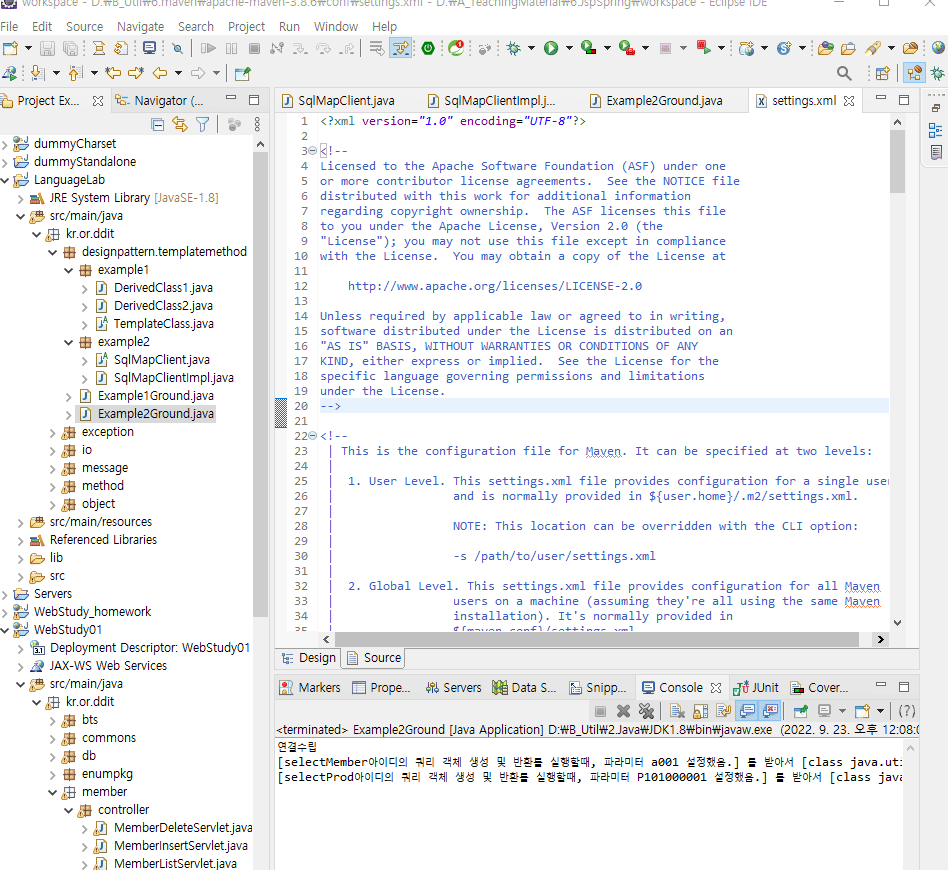This screenshot has height=870, width=948.
Task: Collapse the LanguageLab project node
Action: pyautogui.click(x=5, y=180)
